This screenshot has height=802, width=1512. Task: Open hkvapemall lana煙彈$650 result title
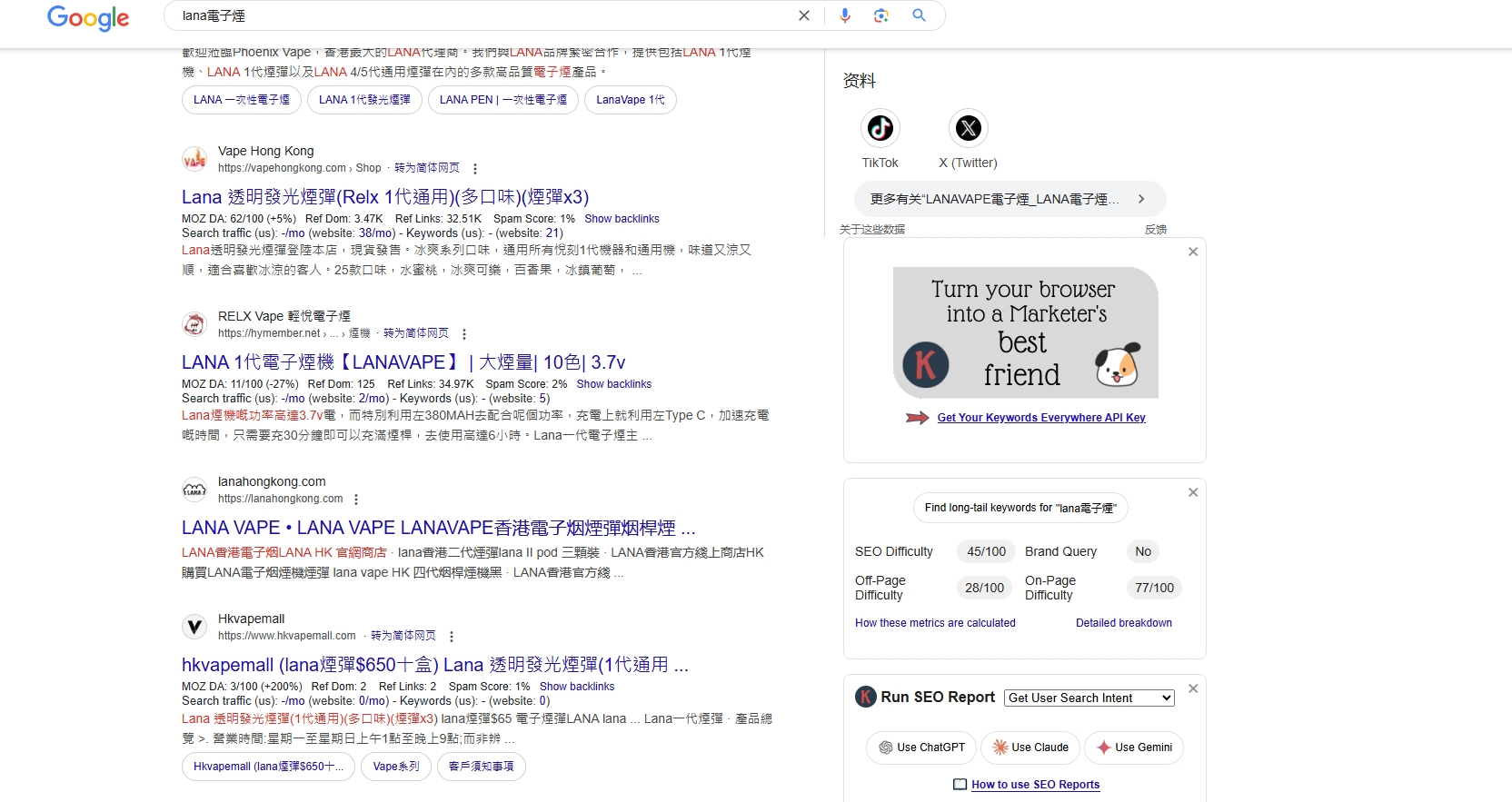(435, 665)
